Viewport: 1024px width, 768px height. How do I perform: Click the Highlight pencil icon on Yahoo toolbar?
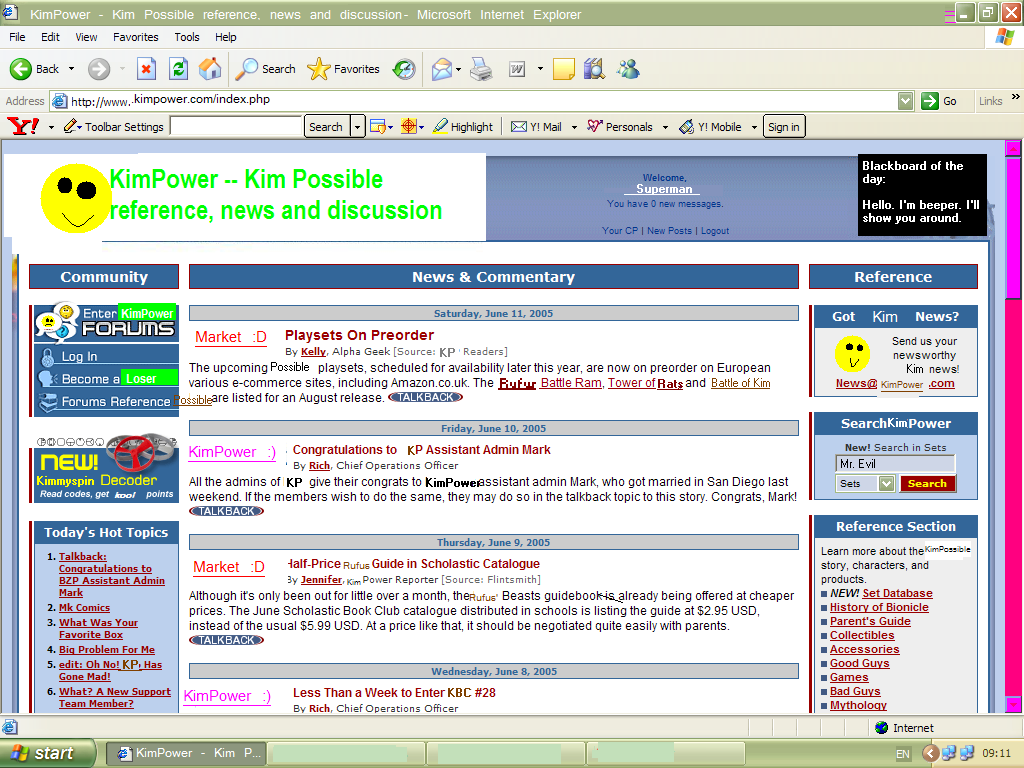coord(441,126)
